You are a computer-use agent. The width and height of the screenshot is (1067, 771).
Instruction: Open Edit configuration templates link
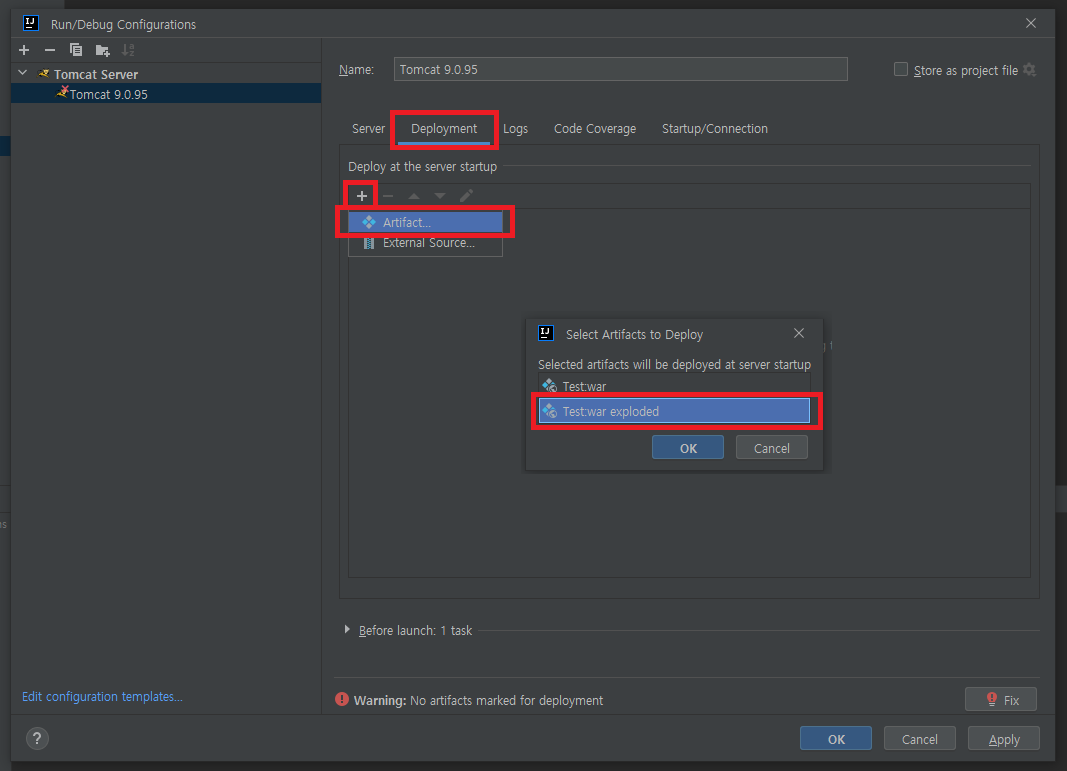(x=102, y=696)
